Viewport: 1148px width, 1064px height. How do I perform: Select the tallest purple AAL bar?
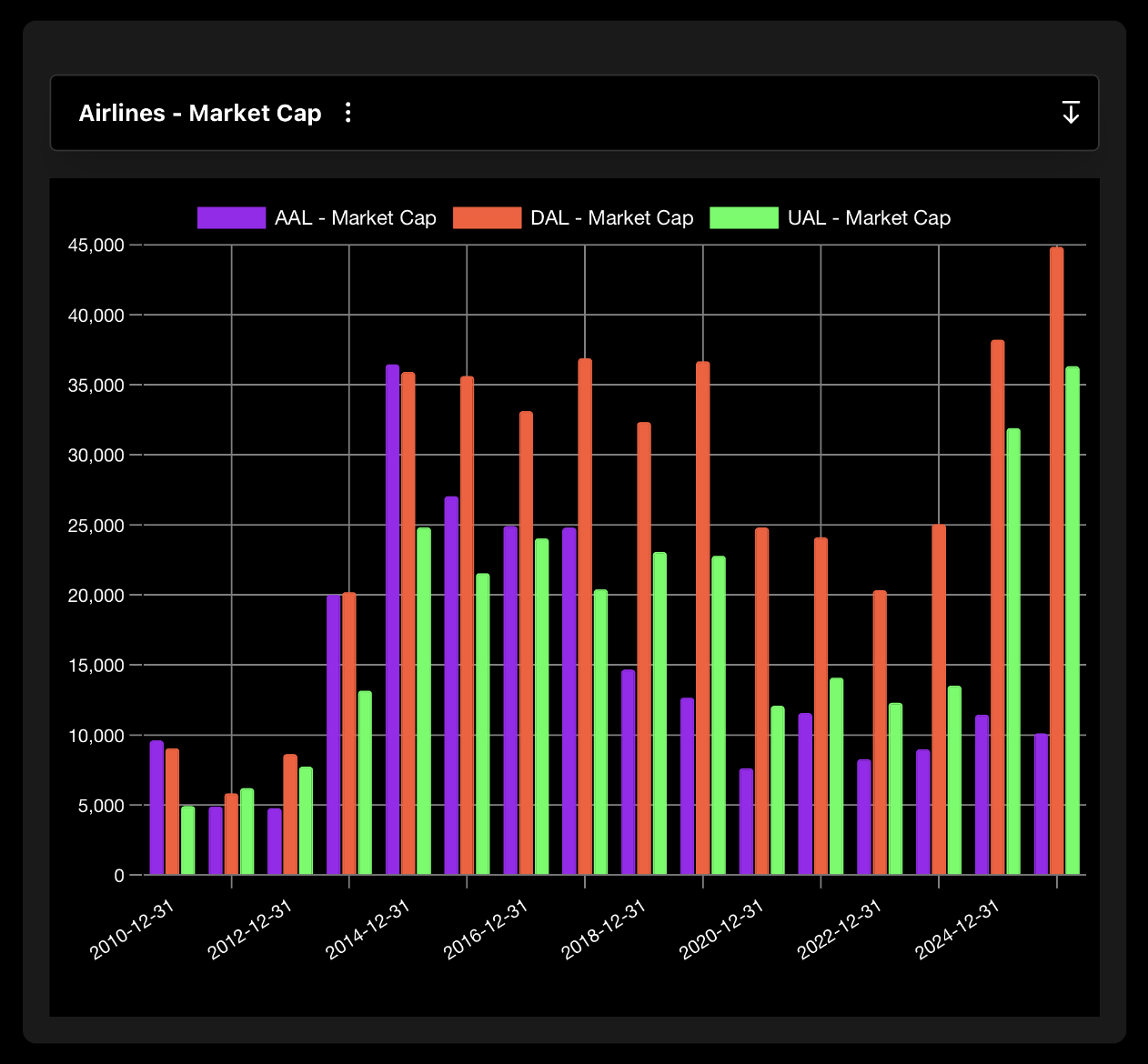(x=392, y=619)
